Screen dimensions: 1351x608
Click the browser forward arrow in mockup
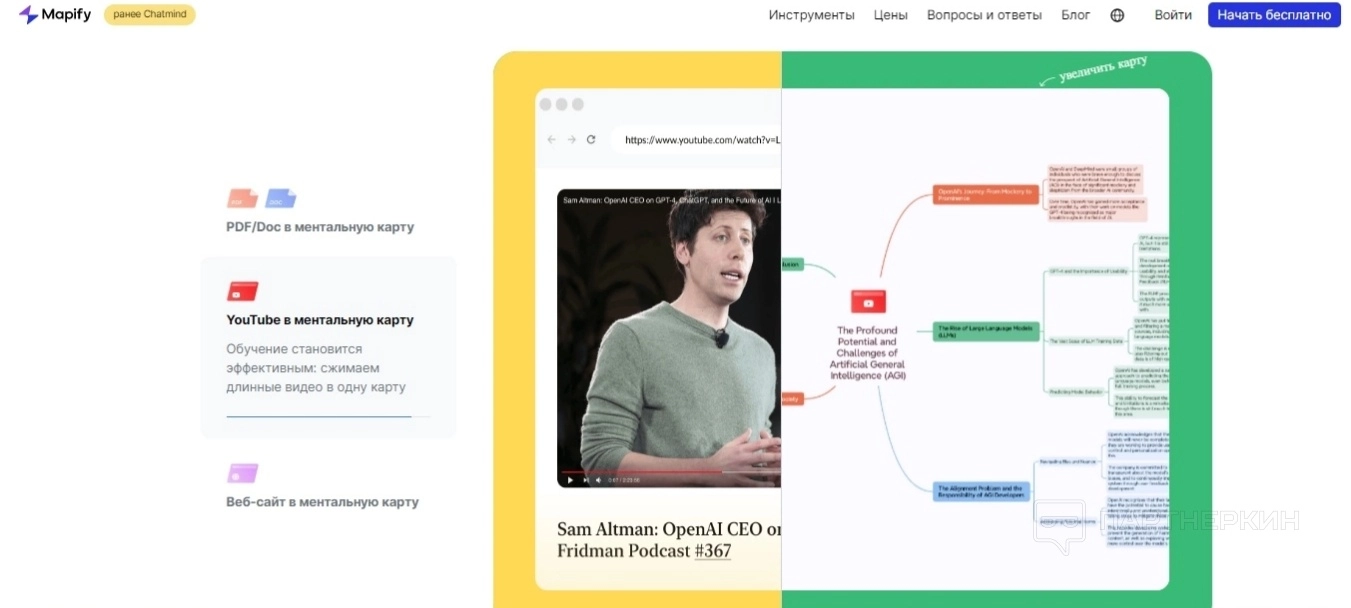pyautogui.click(x=571, y=139)
